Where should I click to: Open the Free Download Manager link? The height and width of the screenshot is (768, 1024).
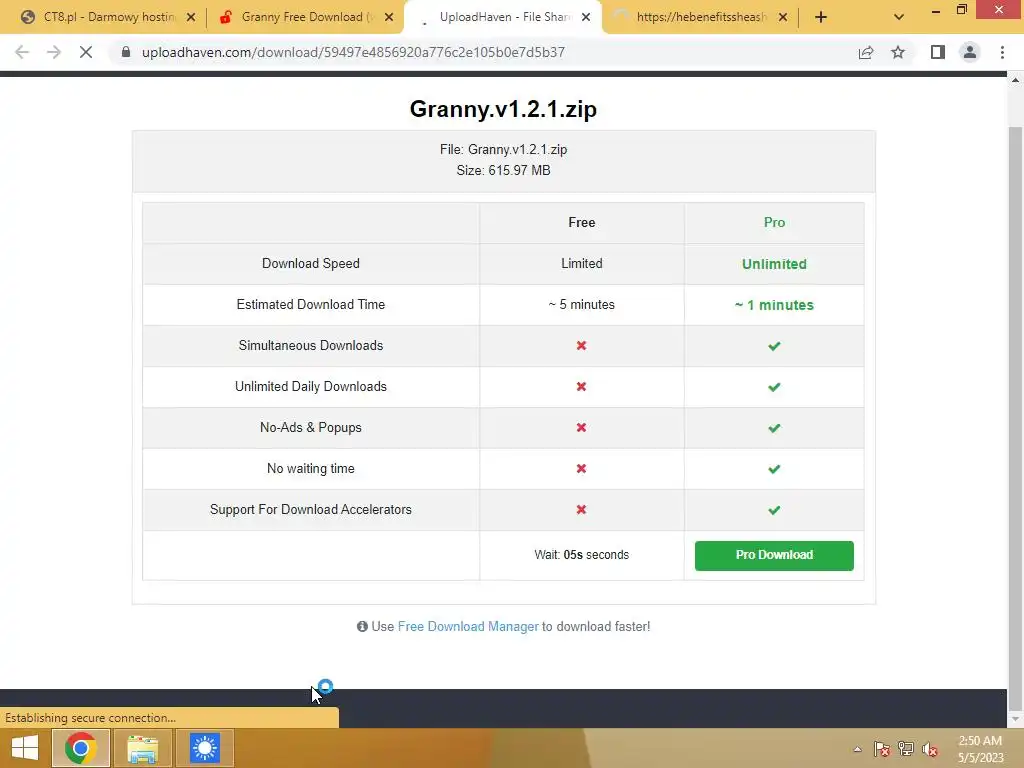pos(468,626)
